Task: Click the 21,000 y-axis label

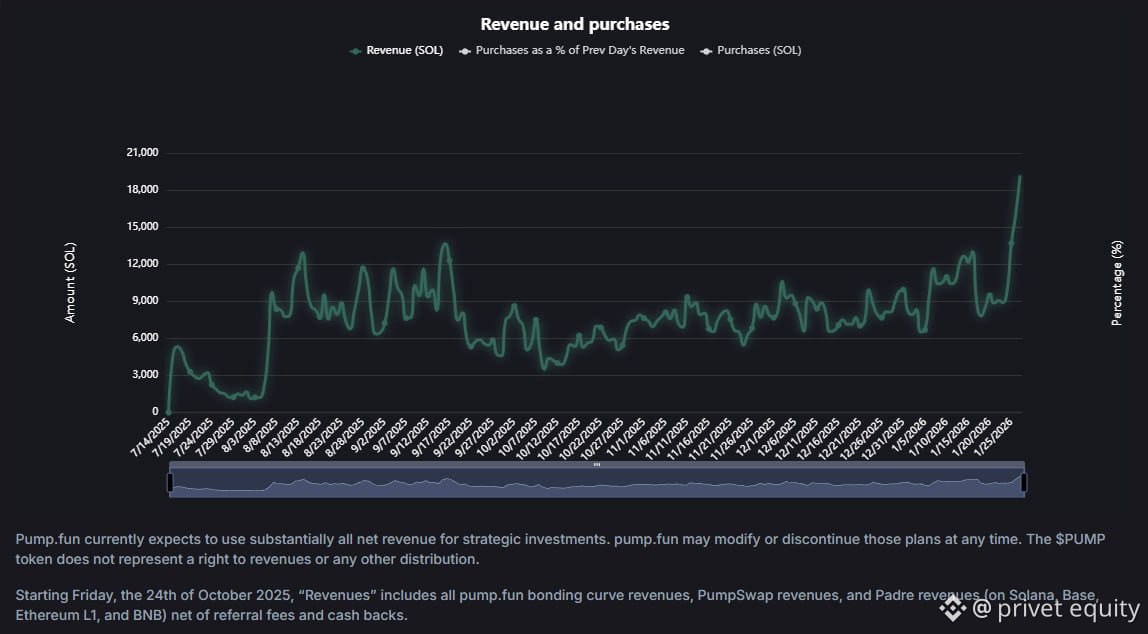Action: click(x=142, y=153)
